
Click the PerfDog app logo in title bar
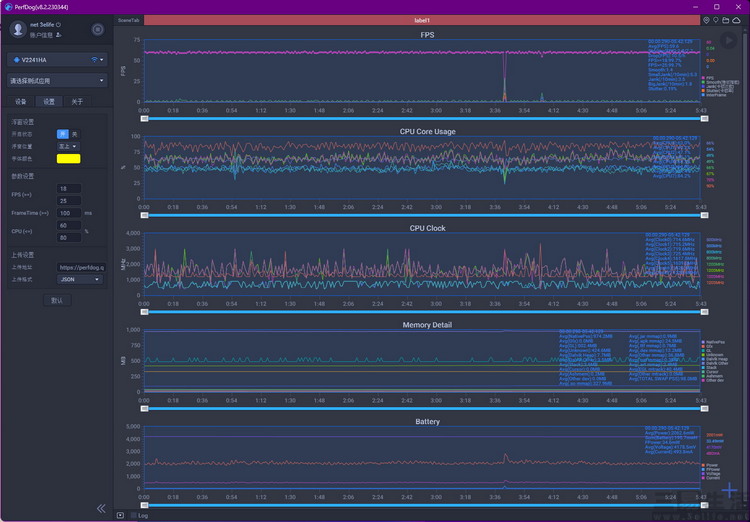8,7
